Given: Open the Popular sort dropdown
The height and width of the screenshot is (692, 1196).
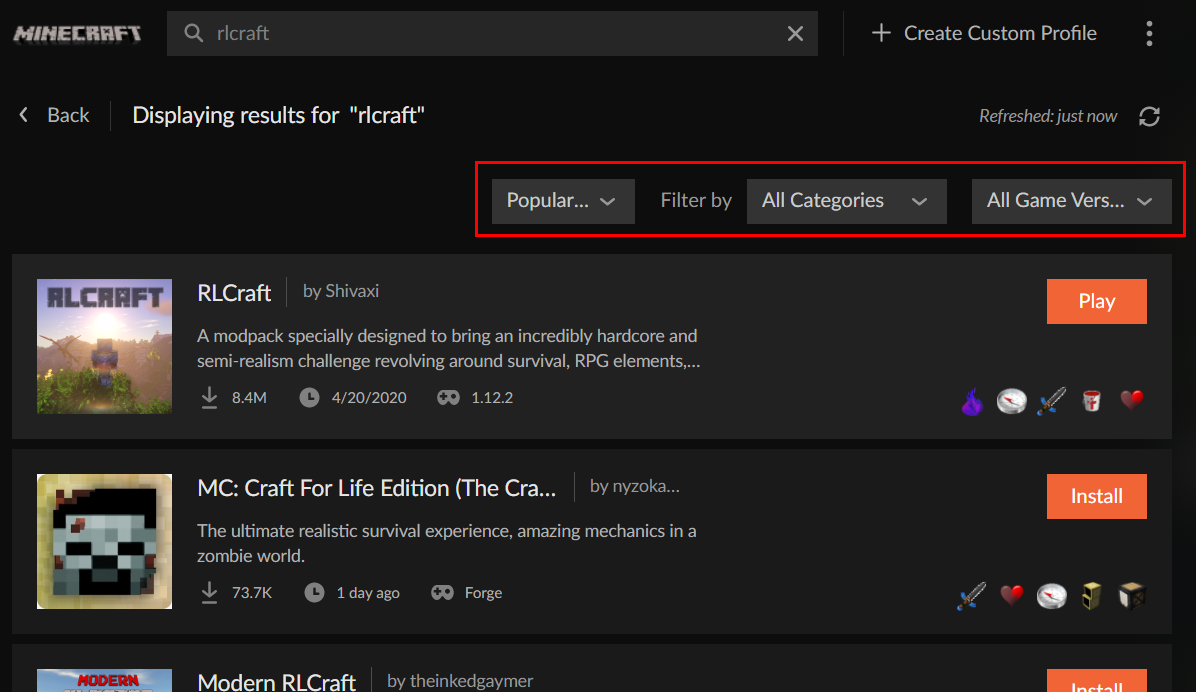Looking at the screenshot, I should (x=563, y=201).
